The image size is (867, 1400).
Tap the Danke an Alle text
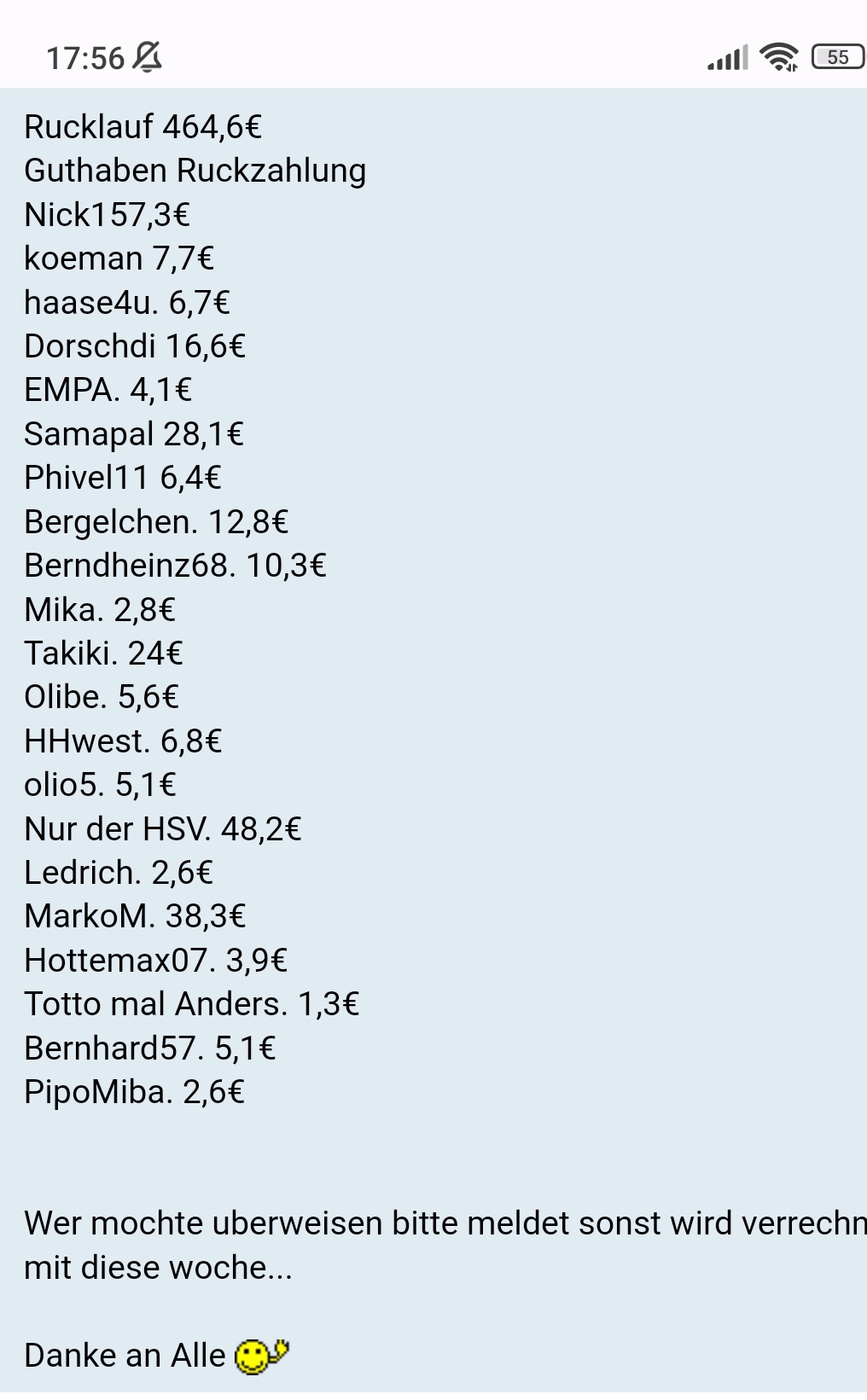click(x=125, y=1356)
